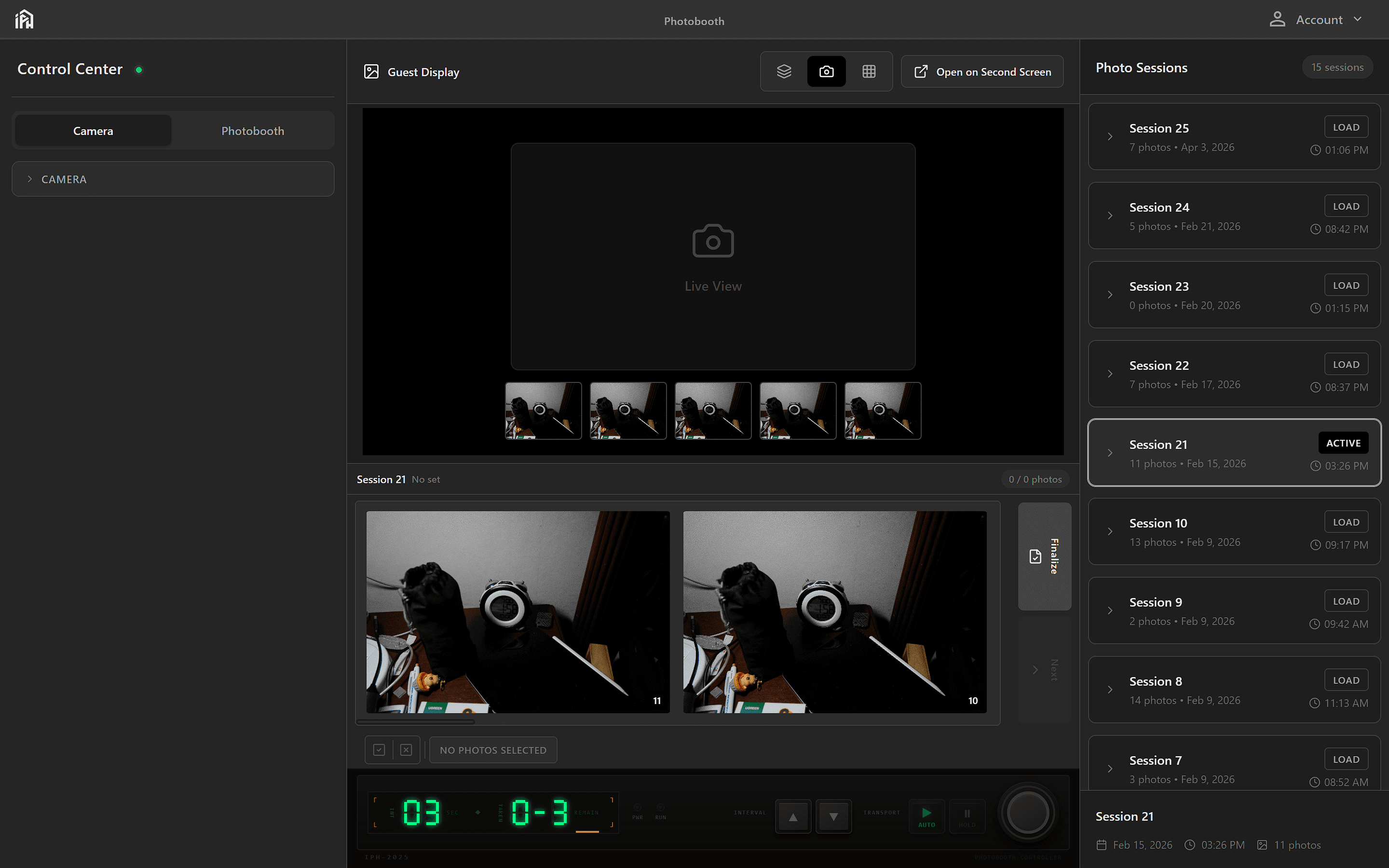
Task: Load Session 7
Action: tap(1346, 759)
